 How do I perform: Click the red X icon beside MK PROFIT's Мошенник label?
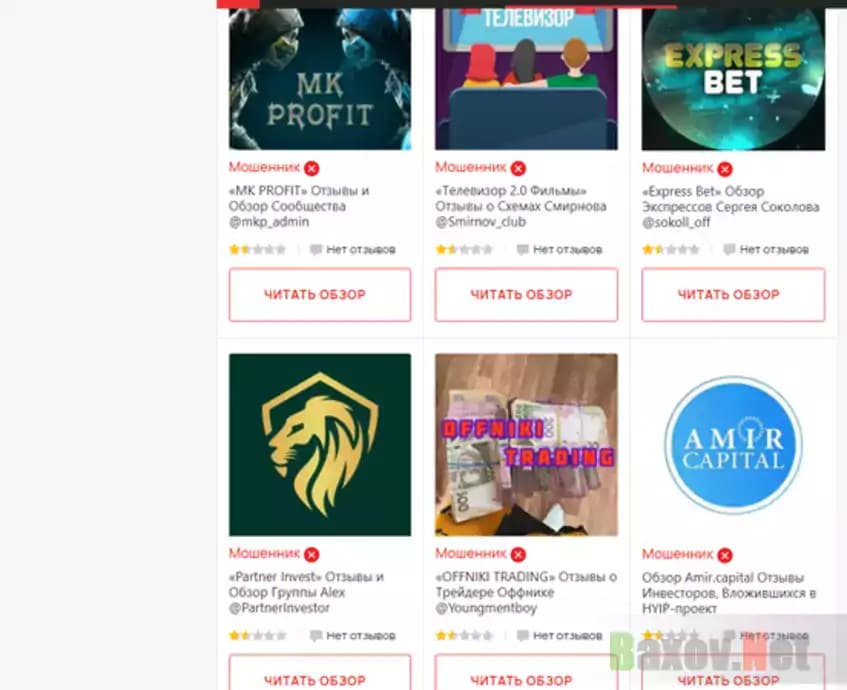(312, 169)
